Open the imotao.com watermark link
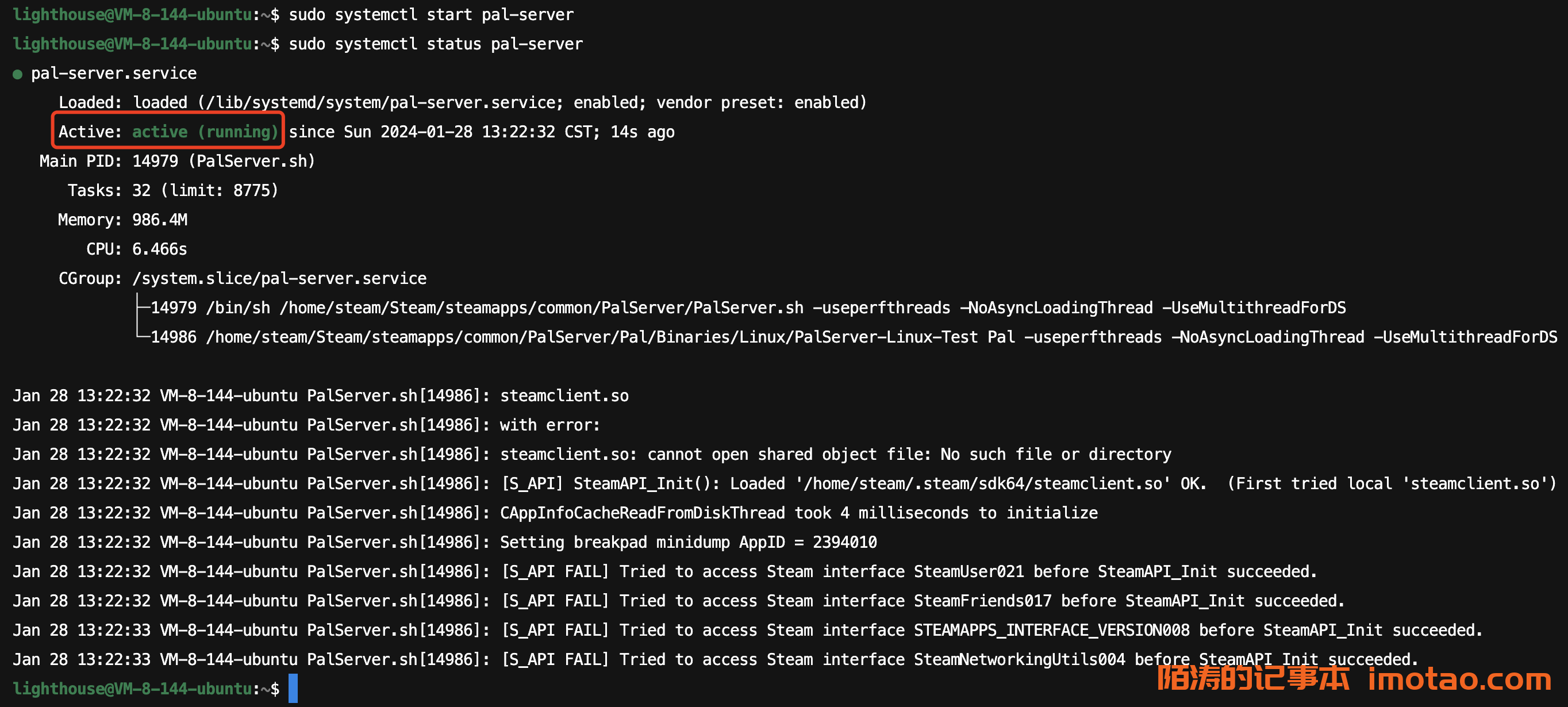The width and height of the screenshot is (1568, 707). 1459,679
